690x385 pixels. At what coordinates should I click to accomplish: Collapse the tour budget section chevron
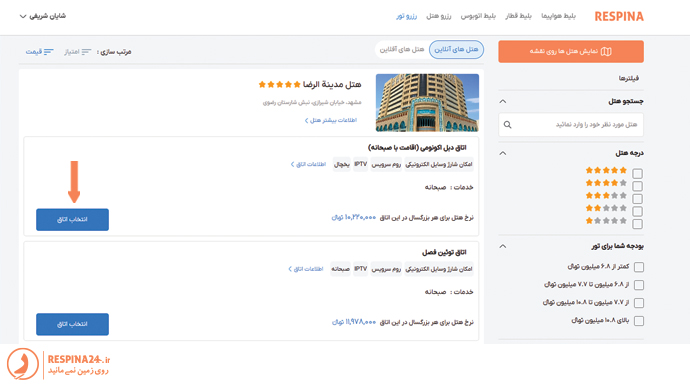point(503,246)
